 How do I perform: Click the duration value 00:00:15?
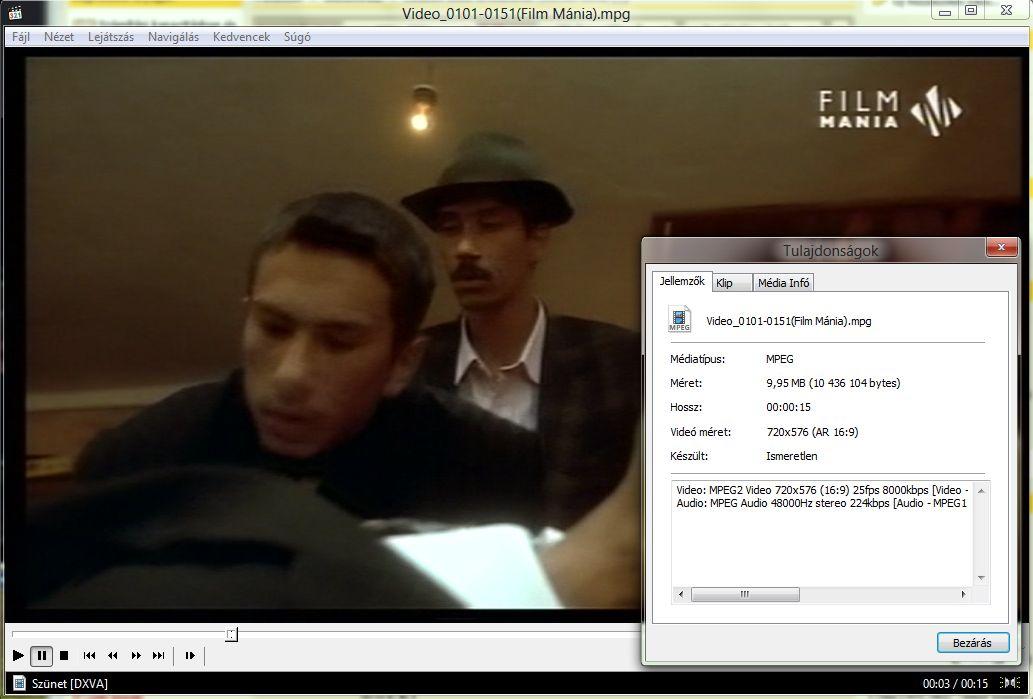click(788, 407)
